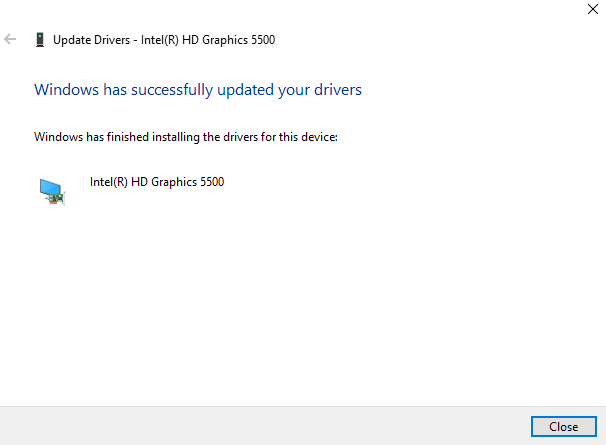The width and height of the screenshot is (606, 445).
Task: Select the Intel(R) HD Graphics 5500 device name
Action: [x=157, y=183]
